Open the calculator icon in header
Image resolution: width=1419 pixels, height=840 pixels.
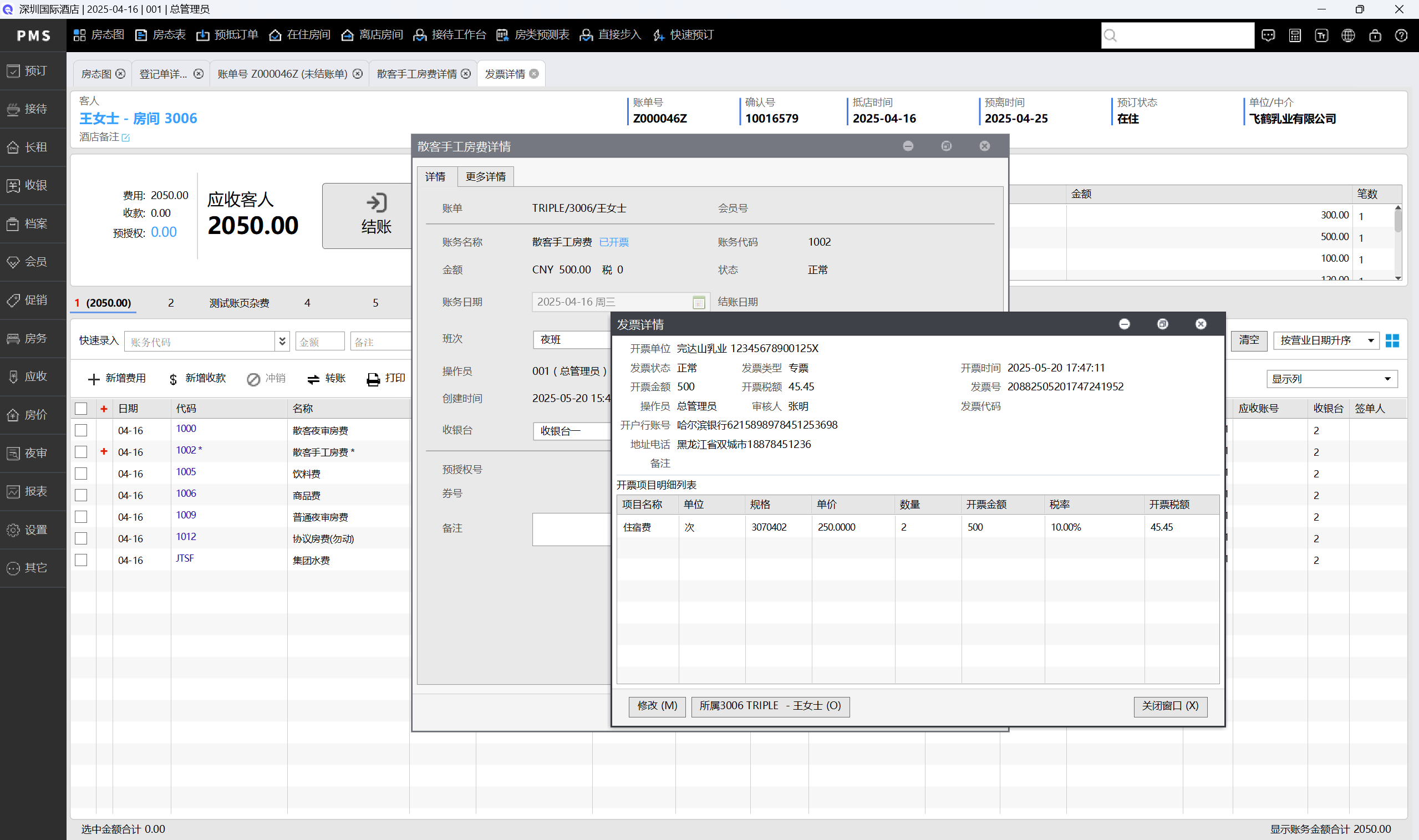click(1294, 35)
